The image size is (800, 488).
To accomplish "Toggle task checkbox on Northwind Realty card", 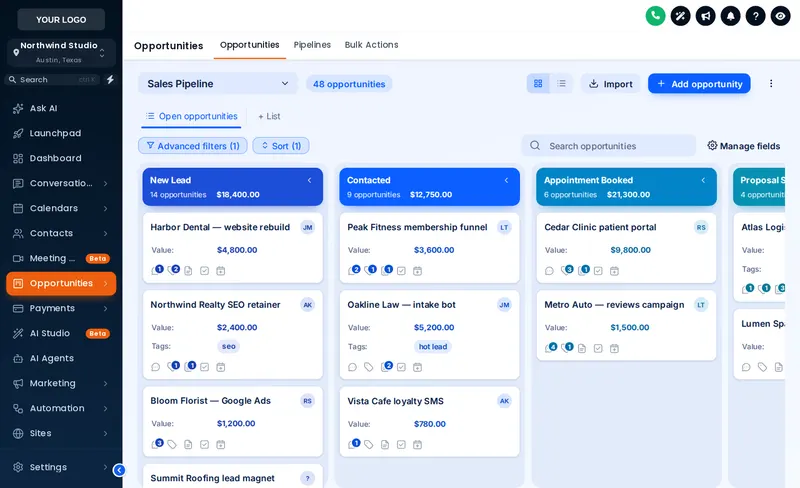I will coord(205,367).
